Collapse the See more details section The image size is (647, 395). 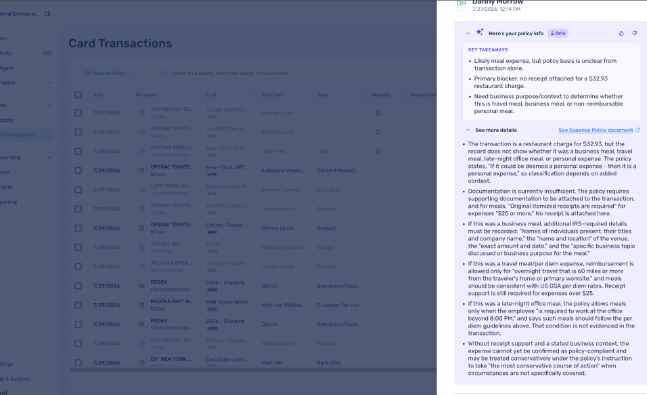[468, 130]
